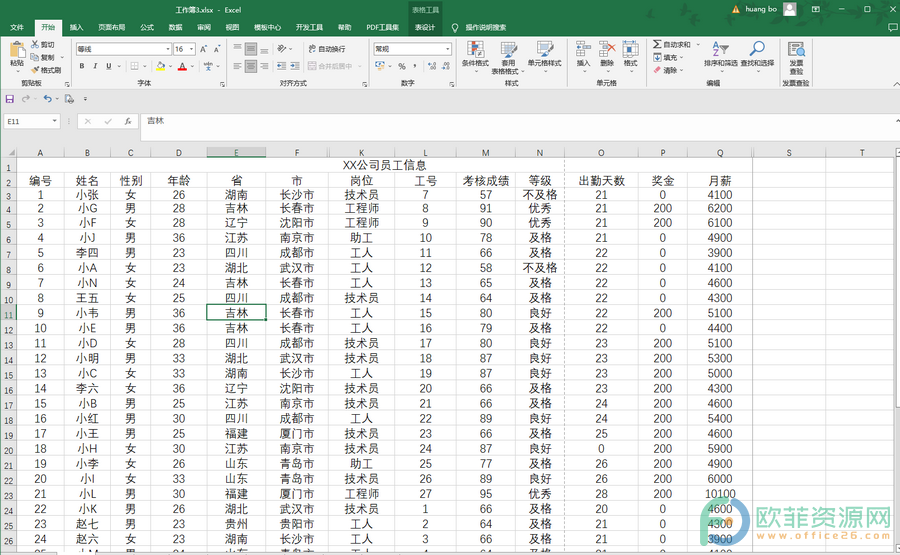Screen dimensions: 900x555
Task: Switch to the Insert (插入) tab
Action: [76, 27]
